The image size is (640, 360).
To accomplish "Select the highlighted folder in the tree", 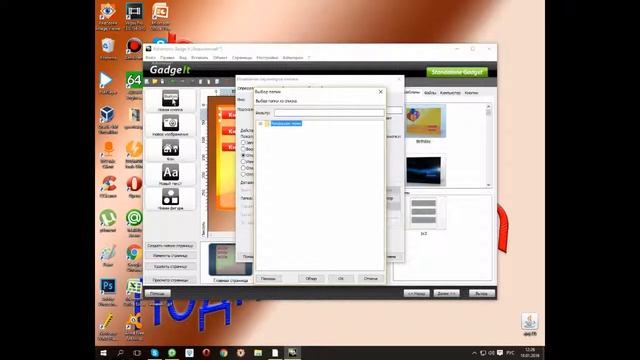I will click(286, 123).
